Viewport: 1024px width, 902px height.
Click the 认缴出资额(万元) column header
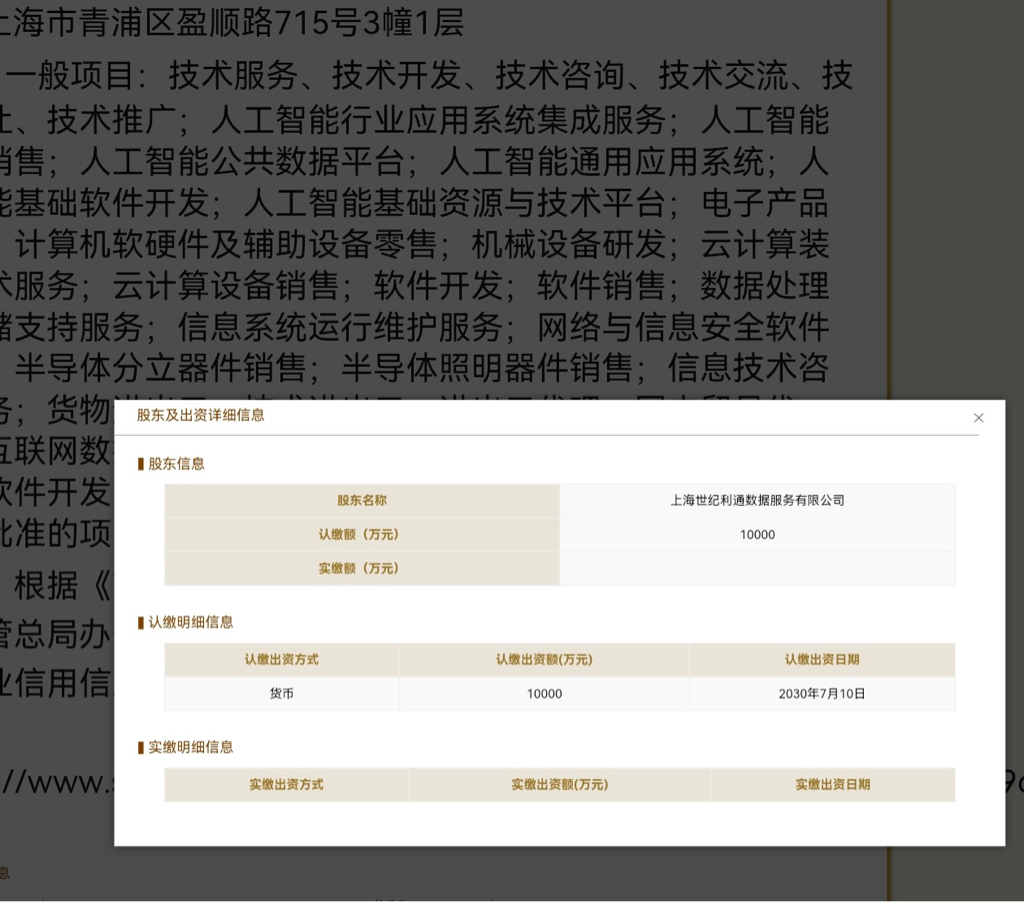[x=544, y=660]
